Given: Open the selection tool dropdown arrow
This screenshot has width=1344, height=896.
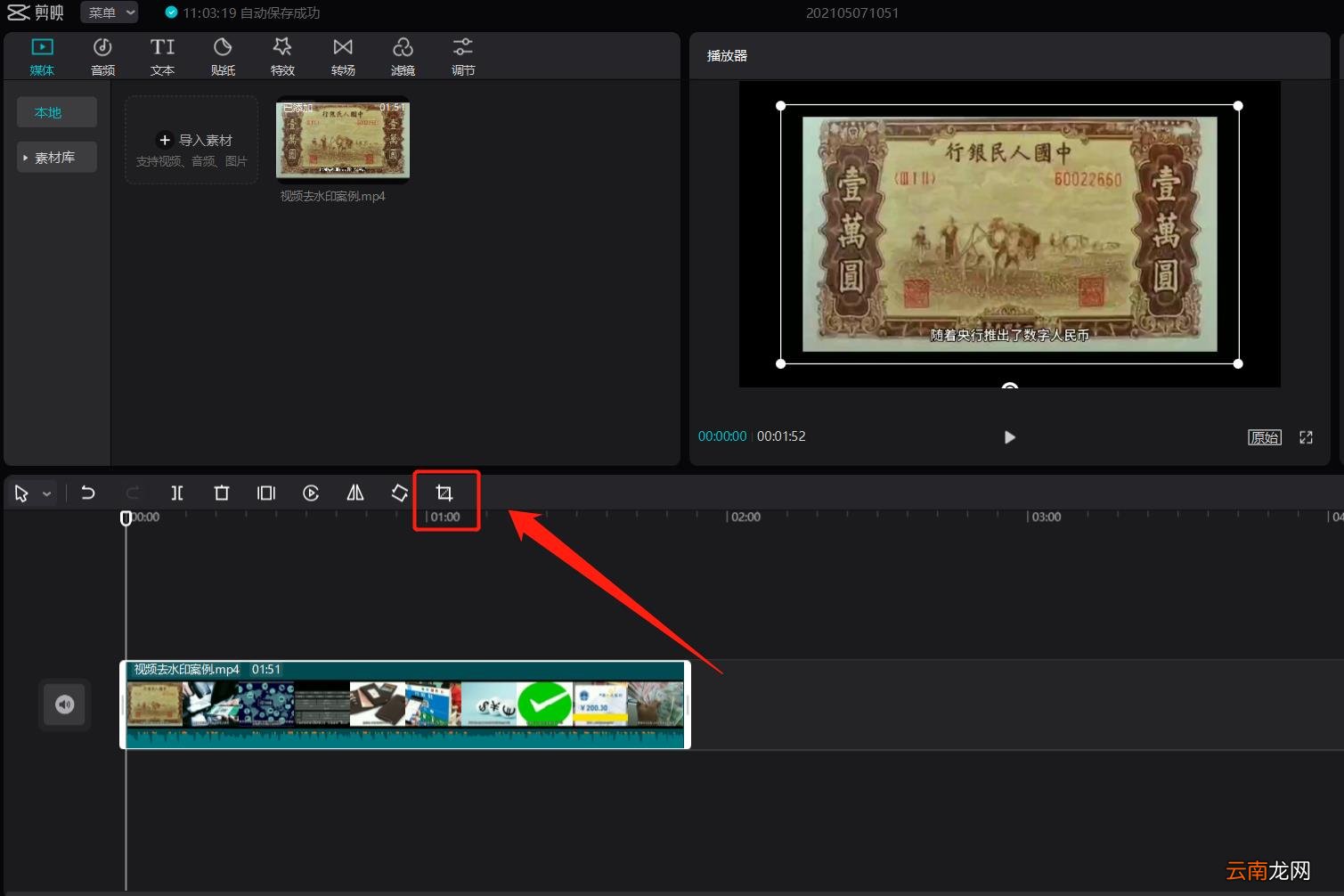Looking at the screenshot, I should (47, 493).
